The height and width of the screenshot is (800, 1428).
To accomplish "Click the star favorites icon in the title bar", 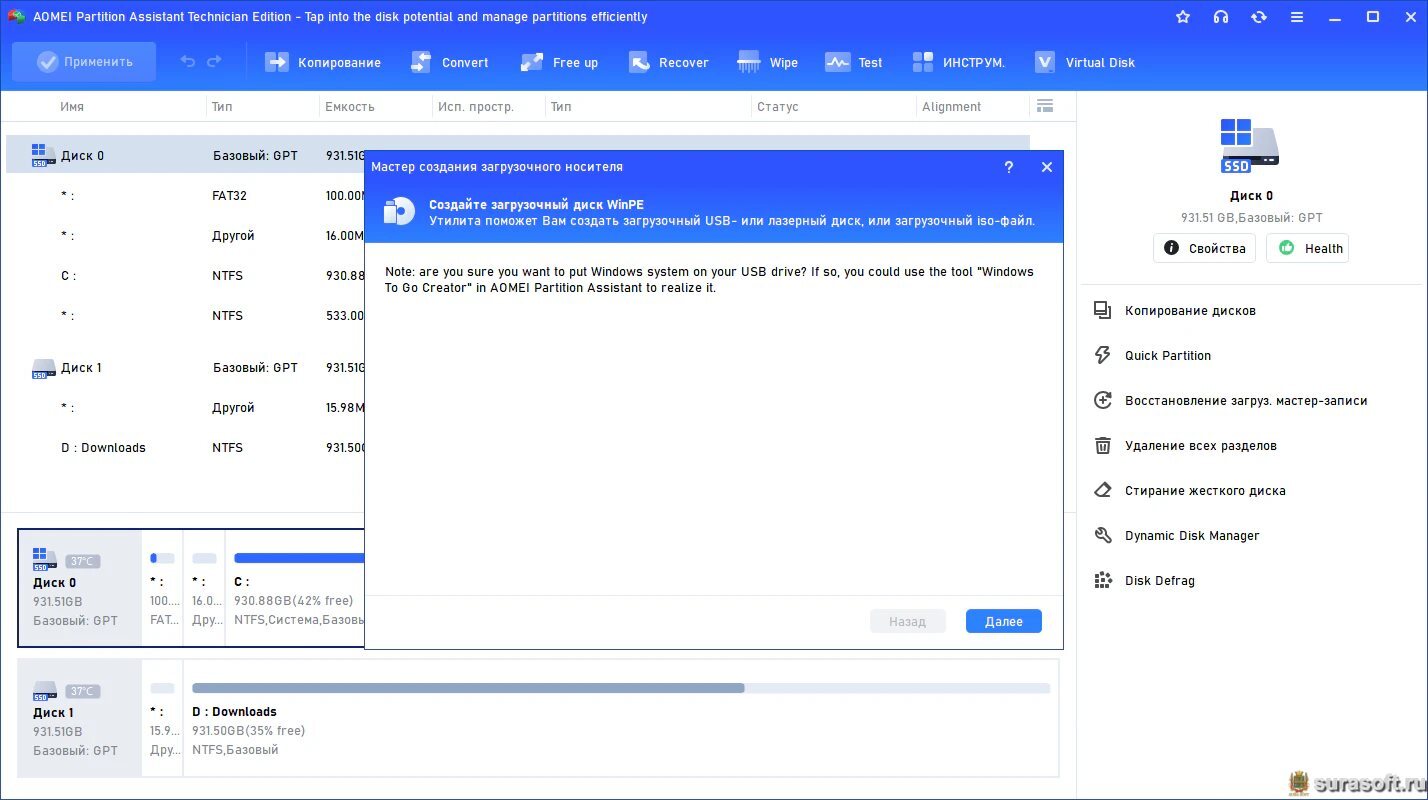I will click(x=1183, y=17).
